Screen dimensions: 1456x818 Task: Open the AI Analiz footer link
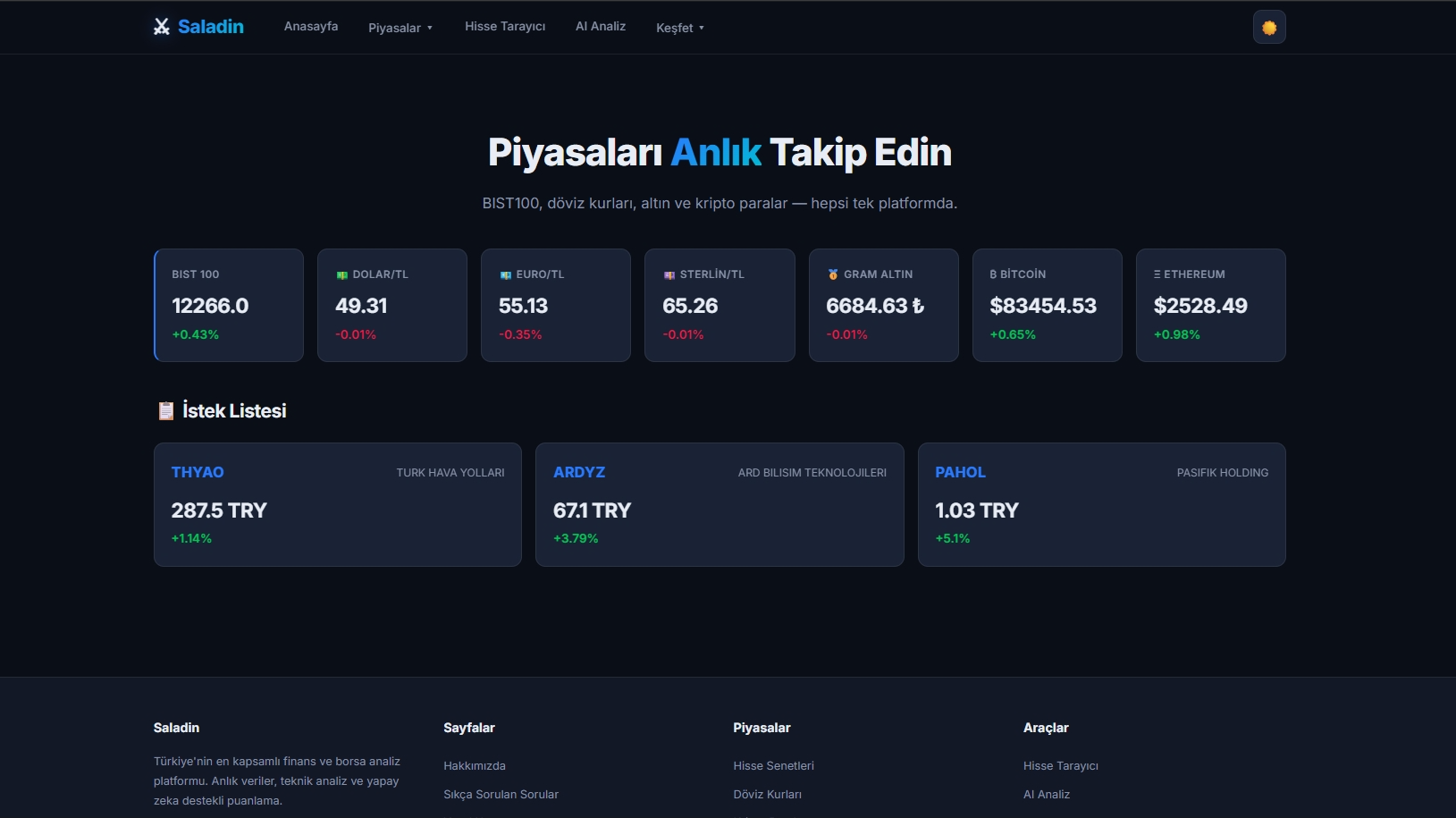1047,794
